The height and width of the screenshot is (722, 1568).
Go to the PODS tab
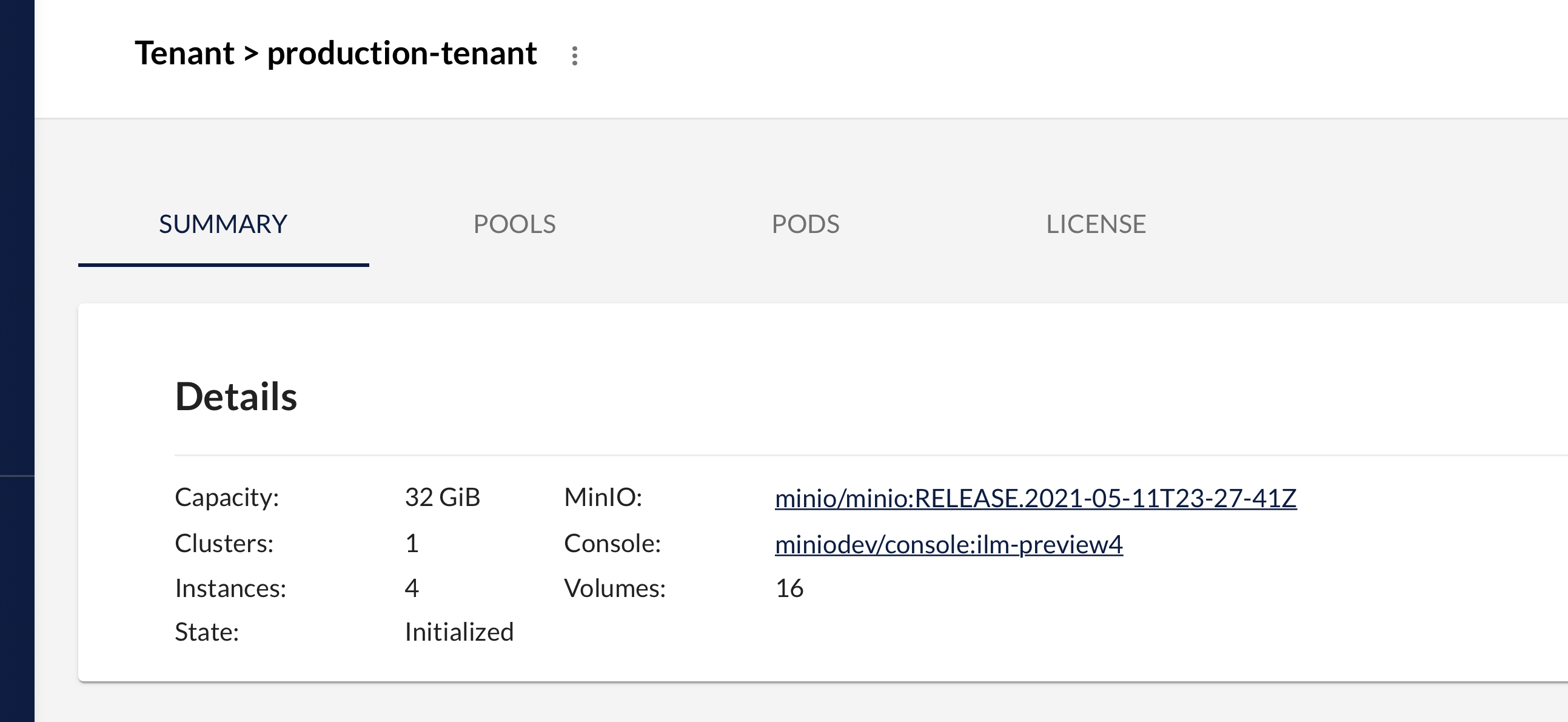(x=805, y=224)
